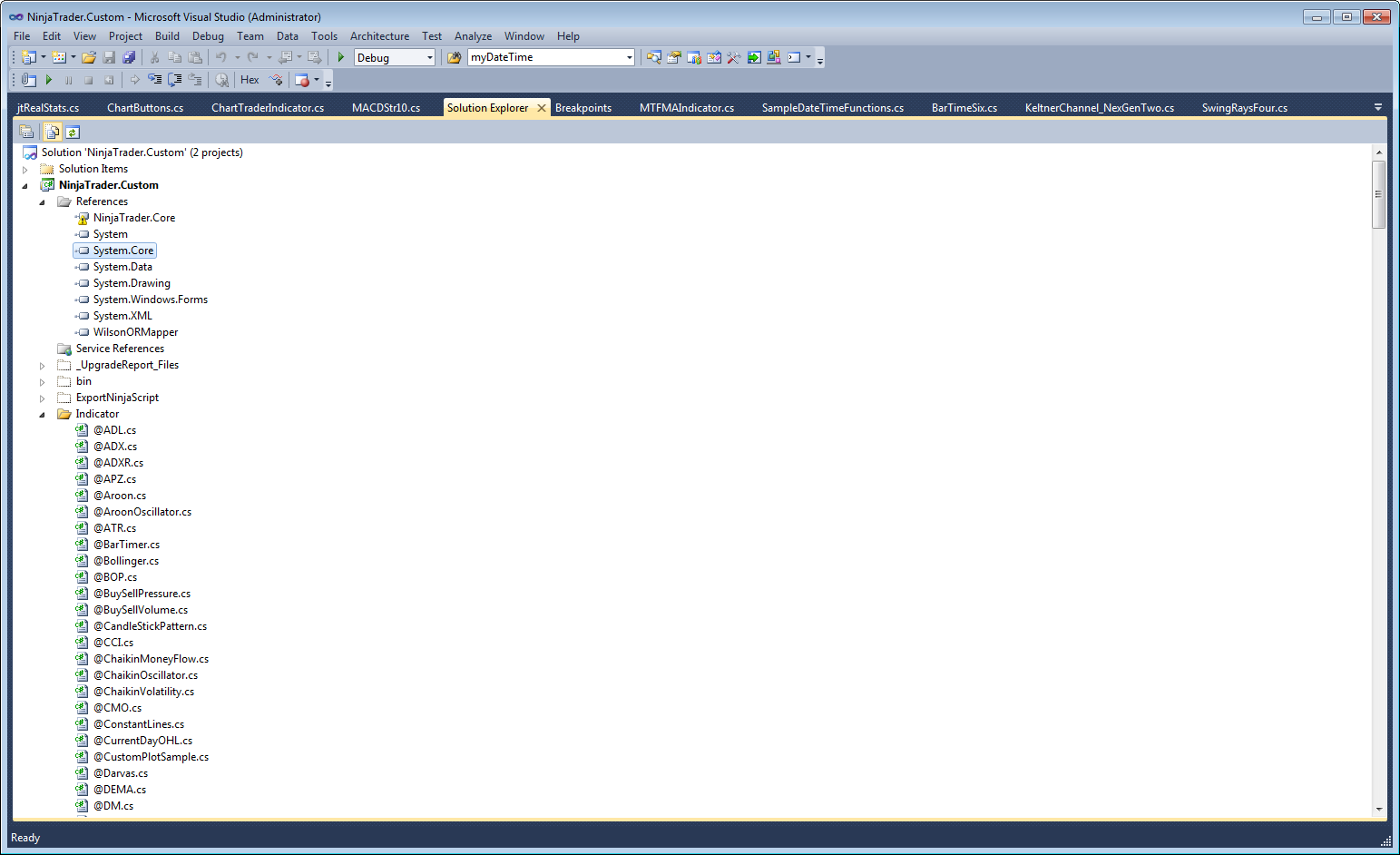Select the WilsonORMapper reference
The width and height of the screenshot is (1400, 855).
(135, 332)
